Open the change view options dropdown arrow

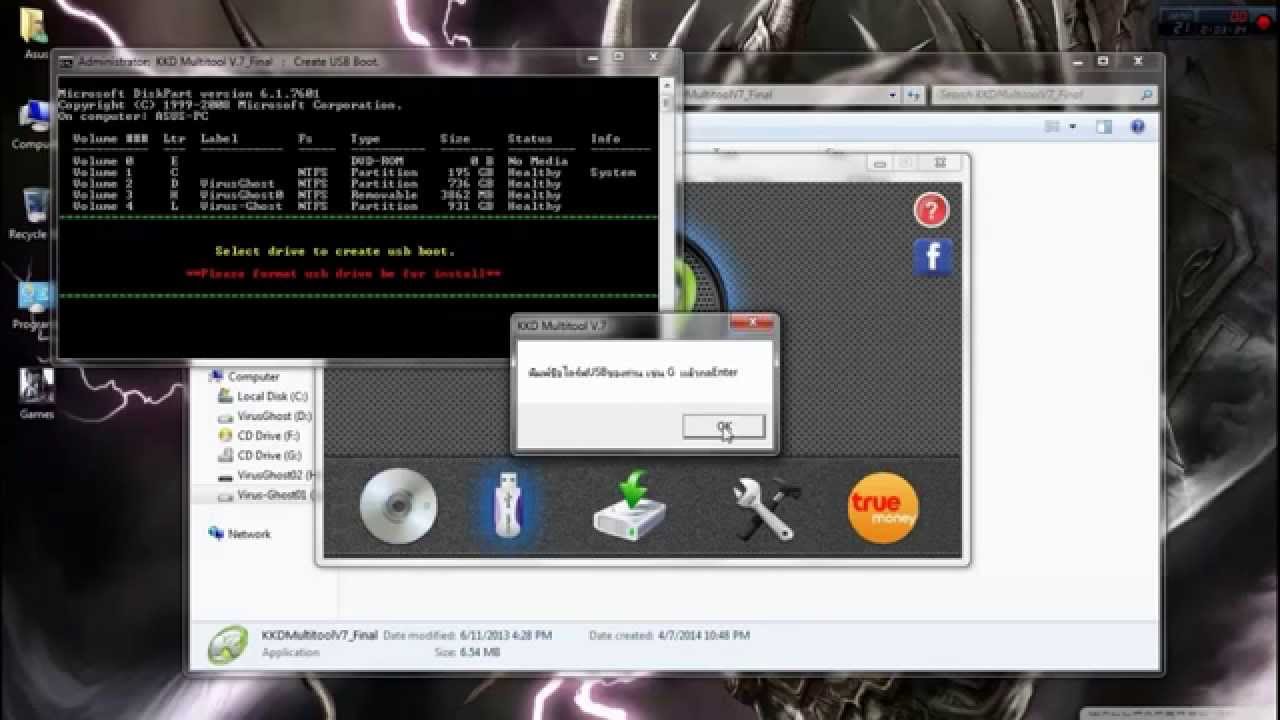click(1073, 127)
